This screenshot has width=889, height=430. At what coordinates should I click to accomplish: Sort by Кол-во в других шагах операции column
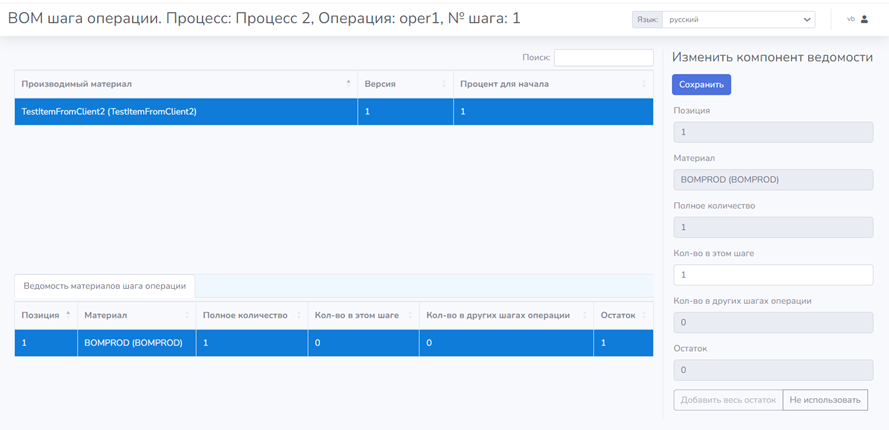pyautogui.click(x=506, y=315)
